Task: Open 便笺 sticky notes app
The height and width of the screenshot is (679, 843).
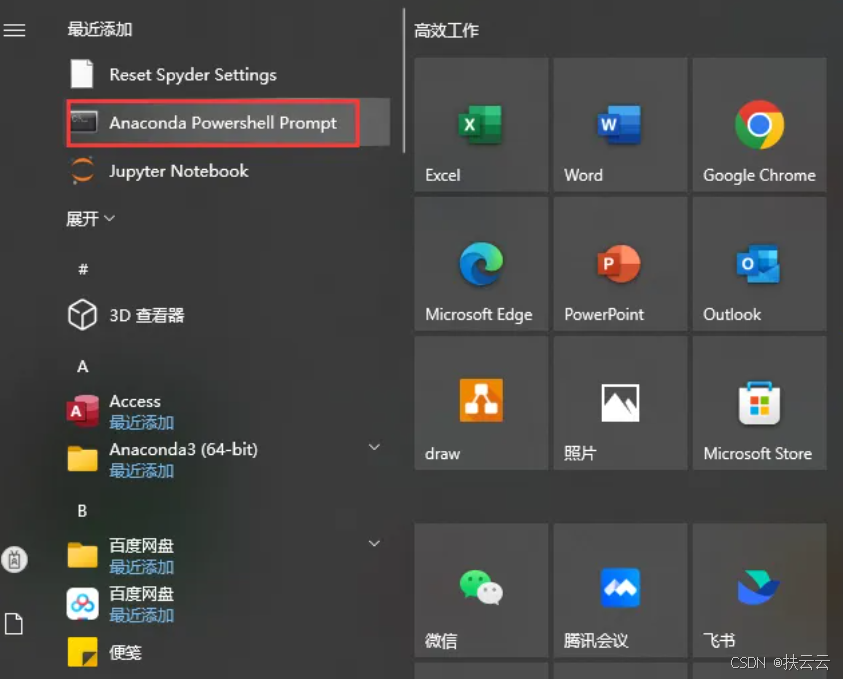Action: coord(228,652)
